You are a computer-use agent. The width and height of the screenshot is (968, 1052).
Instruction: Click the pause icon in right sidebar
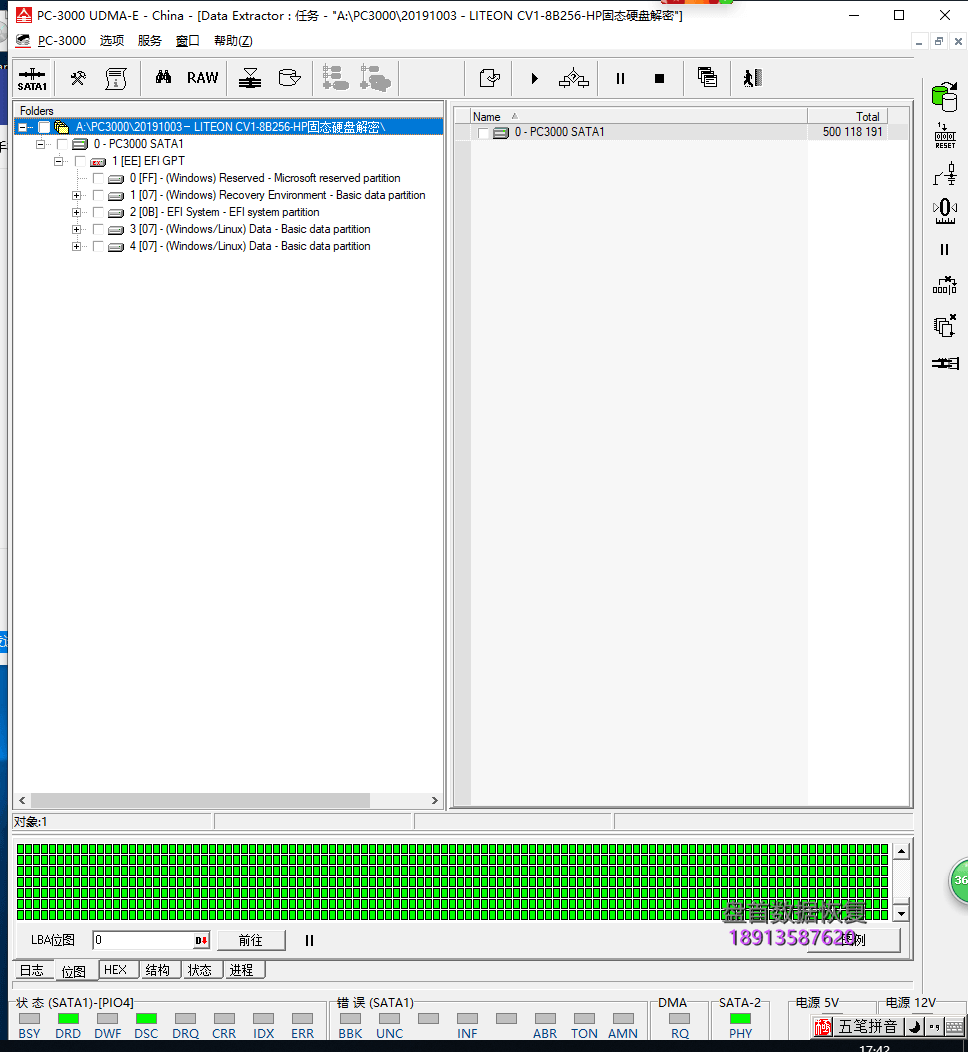click(945, 250)
